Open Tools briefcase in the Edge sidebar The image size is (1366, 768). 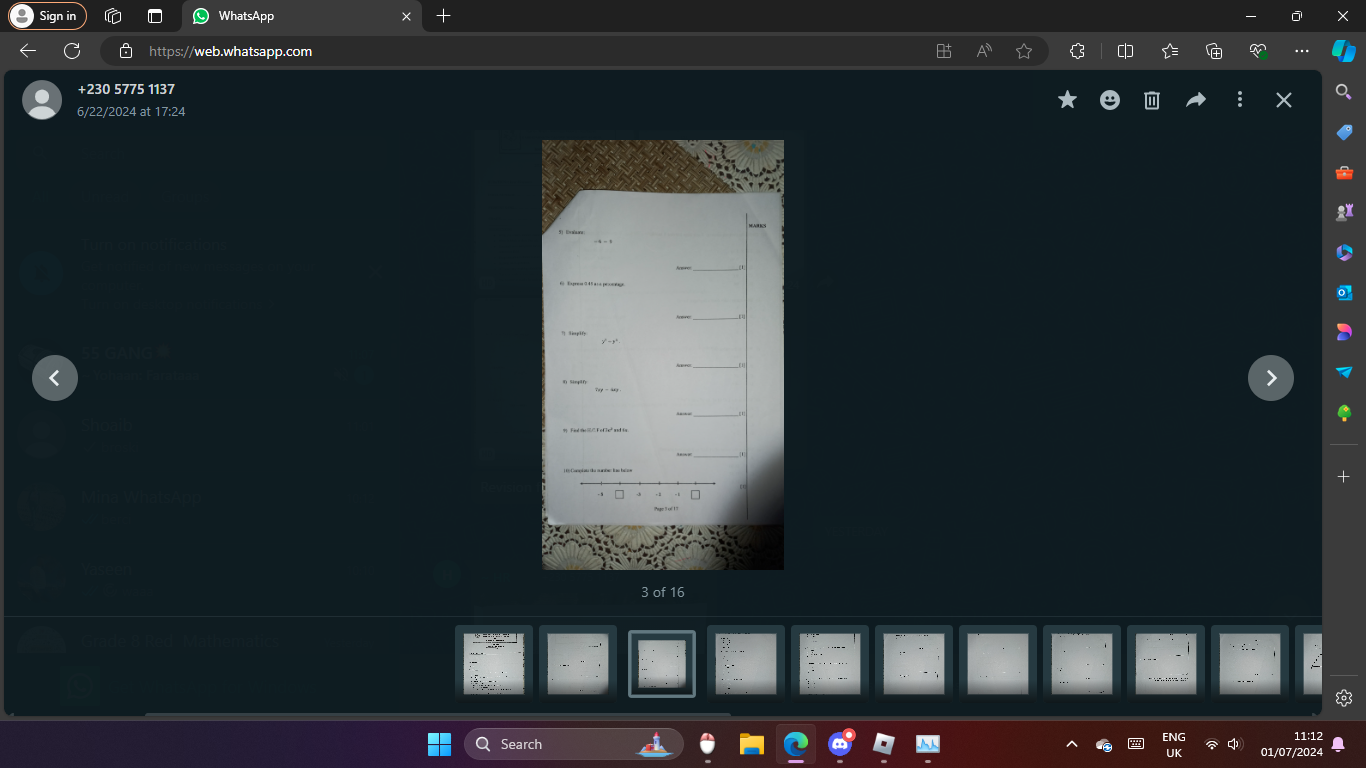click(x=1344, y=173)
